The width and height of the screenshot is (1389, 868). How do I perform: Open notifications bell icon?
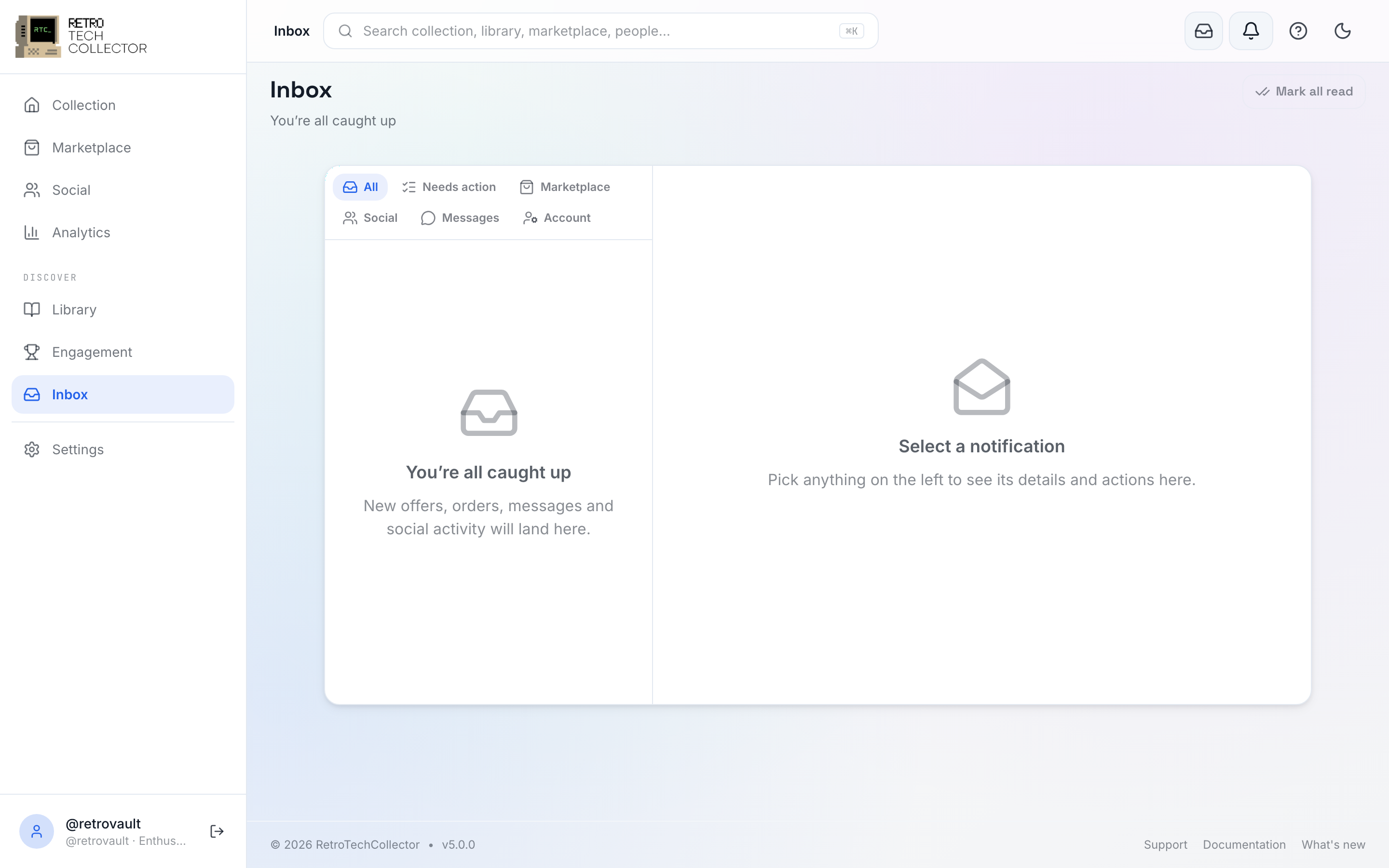point(1251,31)
